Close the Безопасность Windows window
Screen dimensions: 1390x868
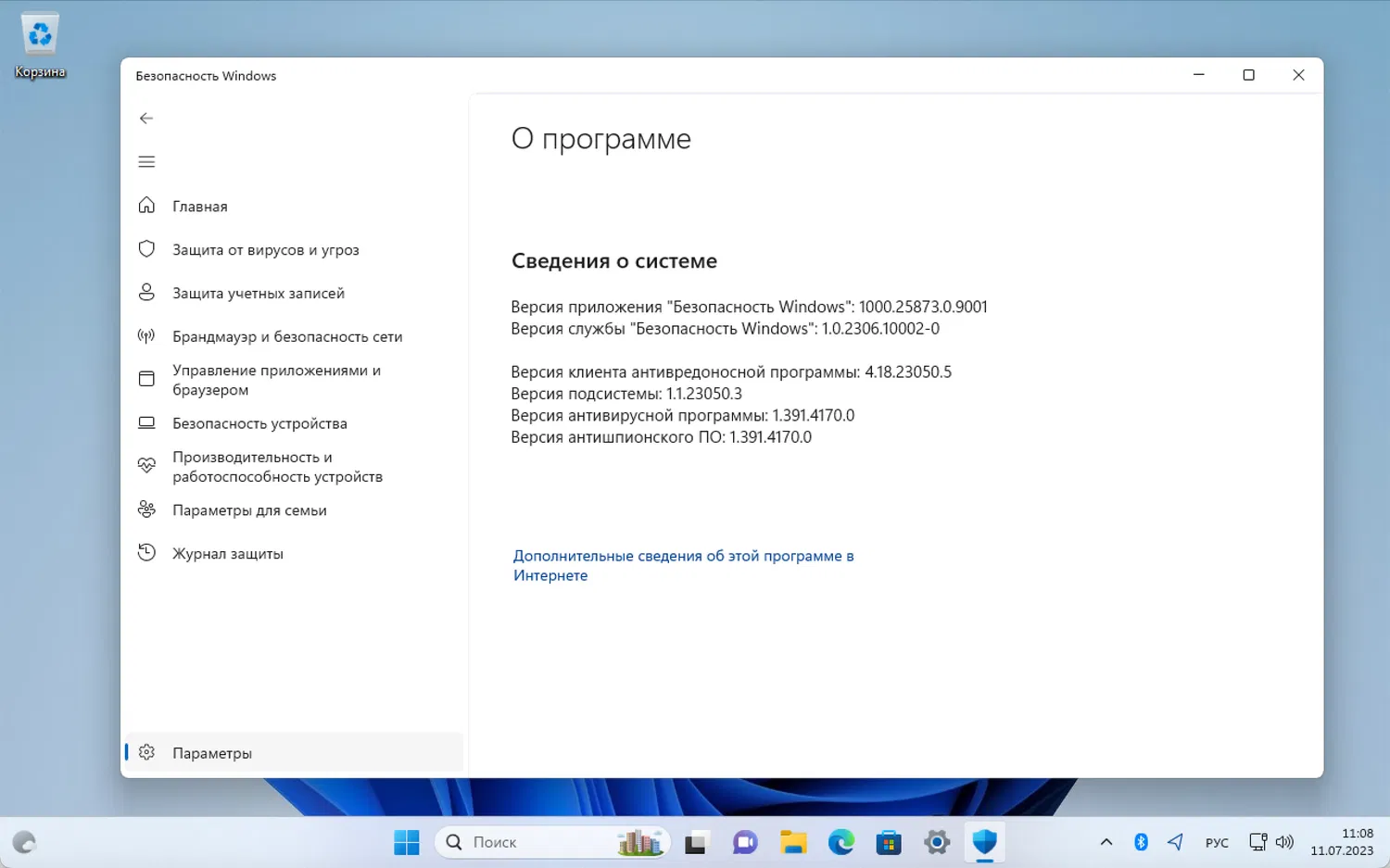[1298, 75]
